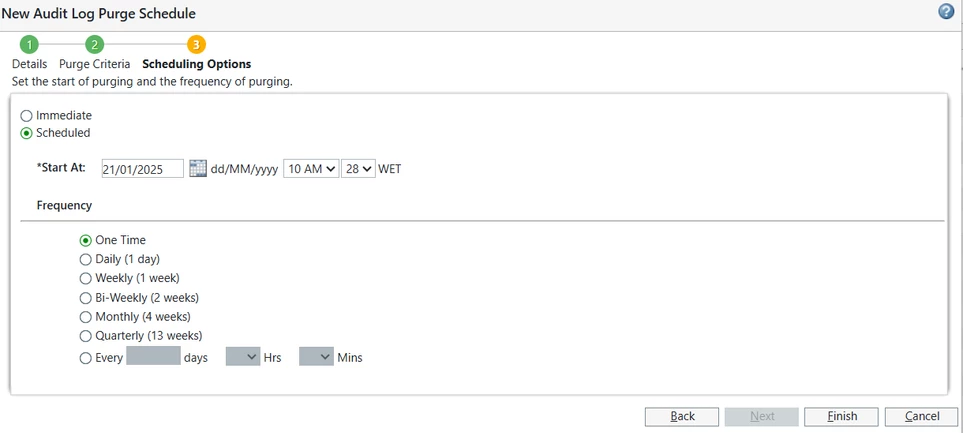This screenshot has width=963, height=433.
Task: Go to step 2 Purge Criteria circle
Action: (94, 44)
